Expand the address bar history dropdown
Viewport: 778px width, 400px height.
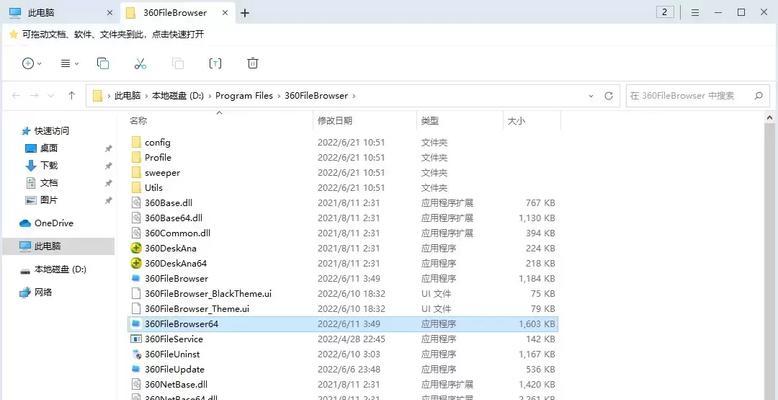591,96
